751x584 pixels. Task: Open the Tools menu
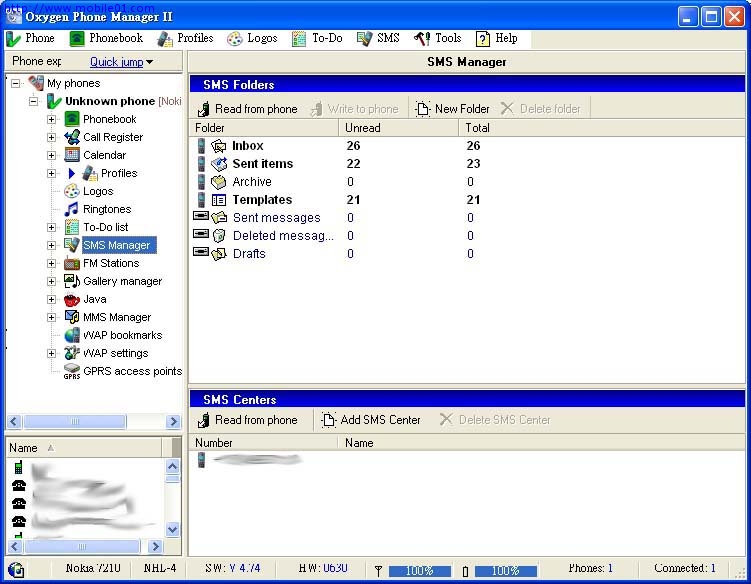click(x=437, y=38)
